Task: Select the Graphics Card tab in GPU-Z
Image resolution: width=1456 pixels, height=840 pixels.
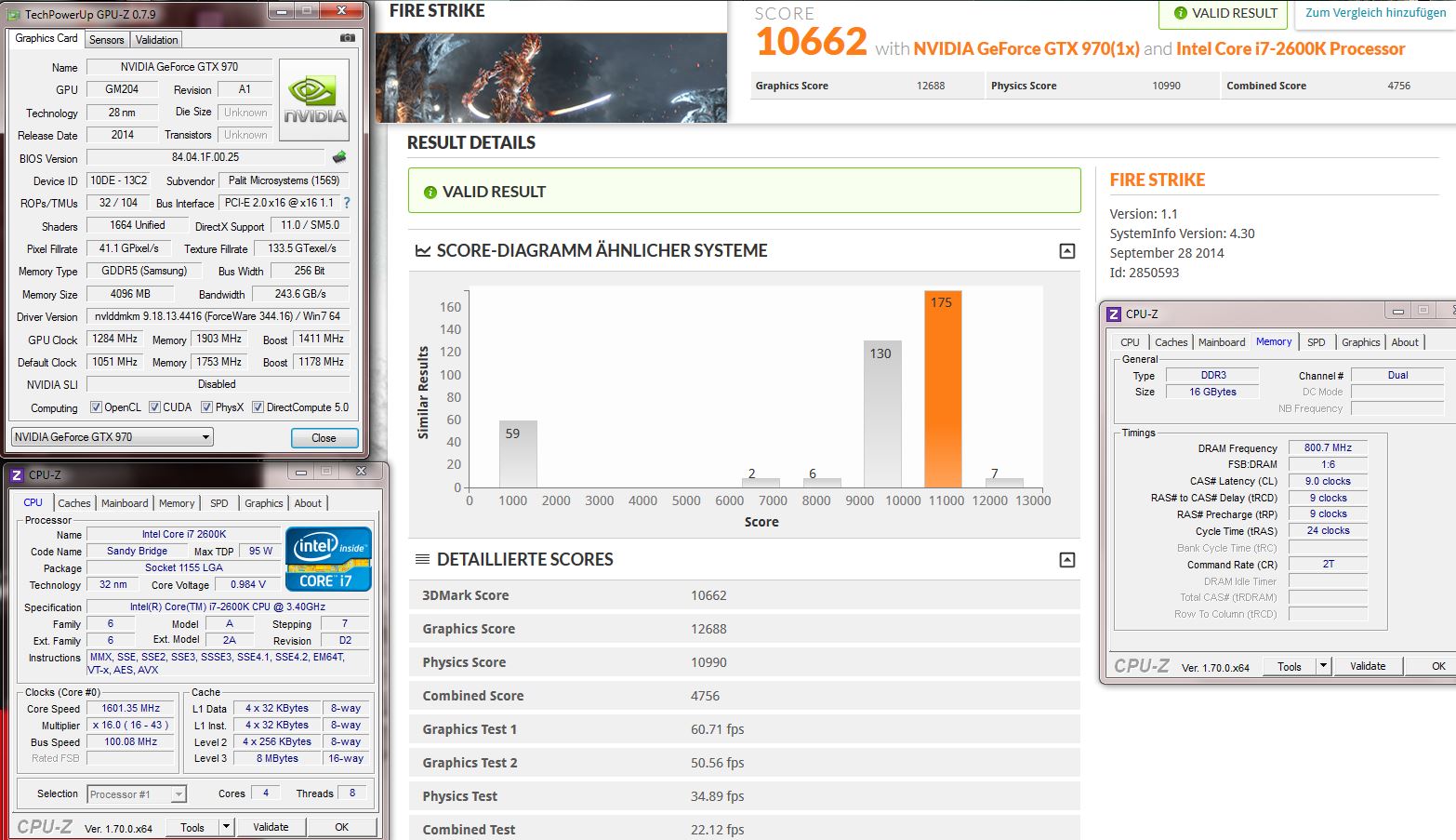Action: click(46, 38)
